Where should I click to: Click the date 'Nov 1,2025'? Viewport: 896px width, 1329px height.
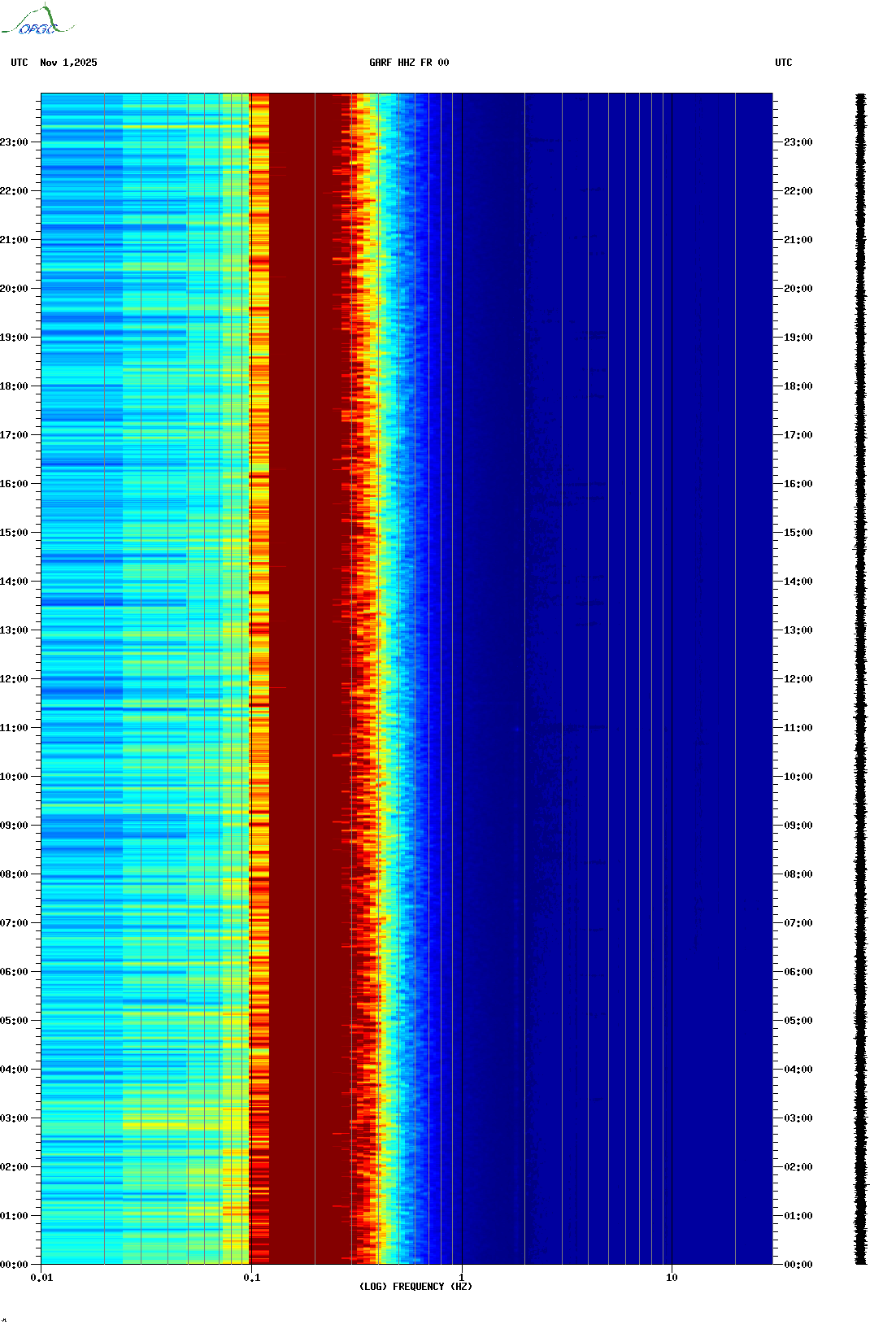[68, 63]
